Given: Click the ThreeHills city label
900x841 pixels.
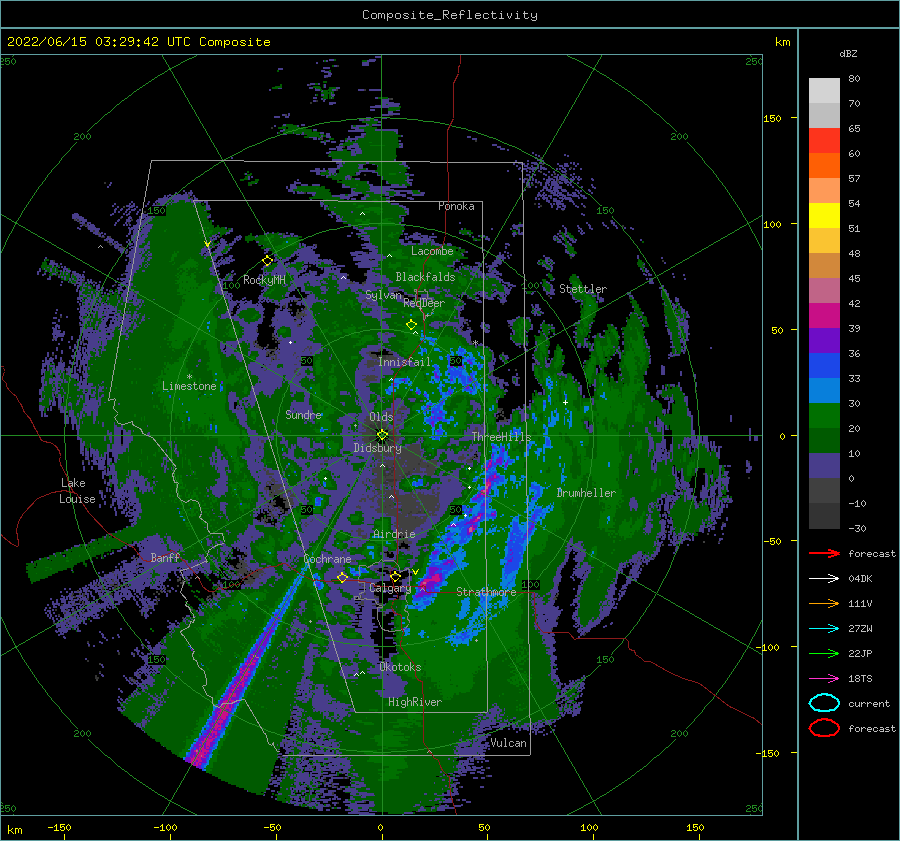Looking at the screenshot, I should pyautogui.click(x=502, y=437).
